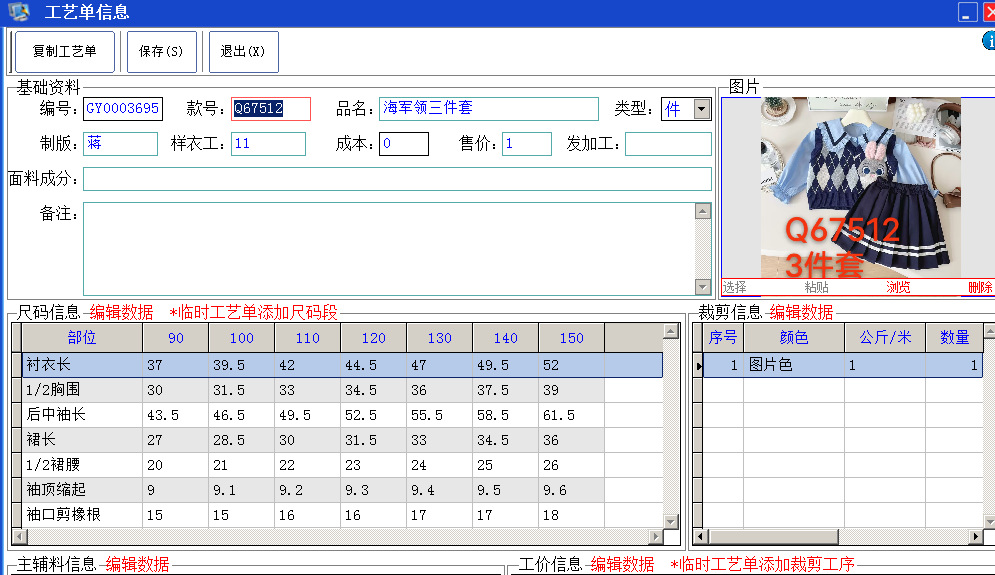995x575 pixels.
Task: Click the 颜色 column header
Action: (x=794, y=338)
